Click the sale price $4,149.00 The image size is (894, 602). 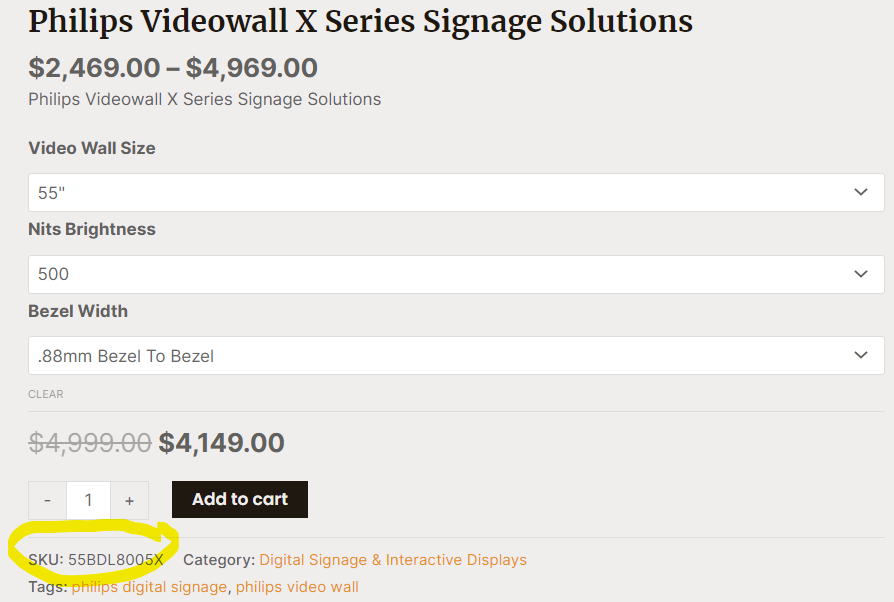220,442
